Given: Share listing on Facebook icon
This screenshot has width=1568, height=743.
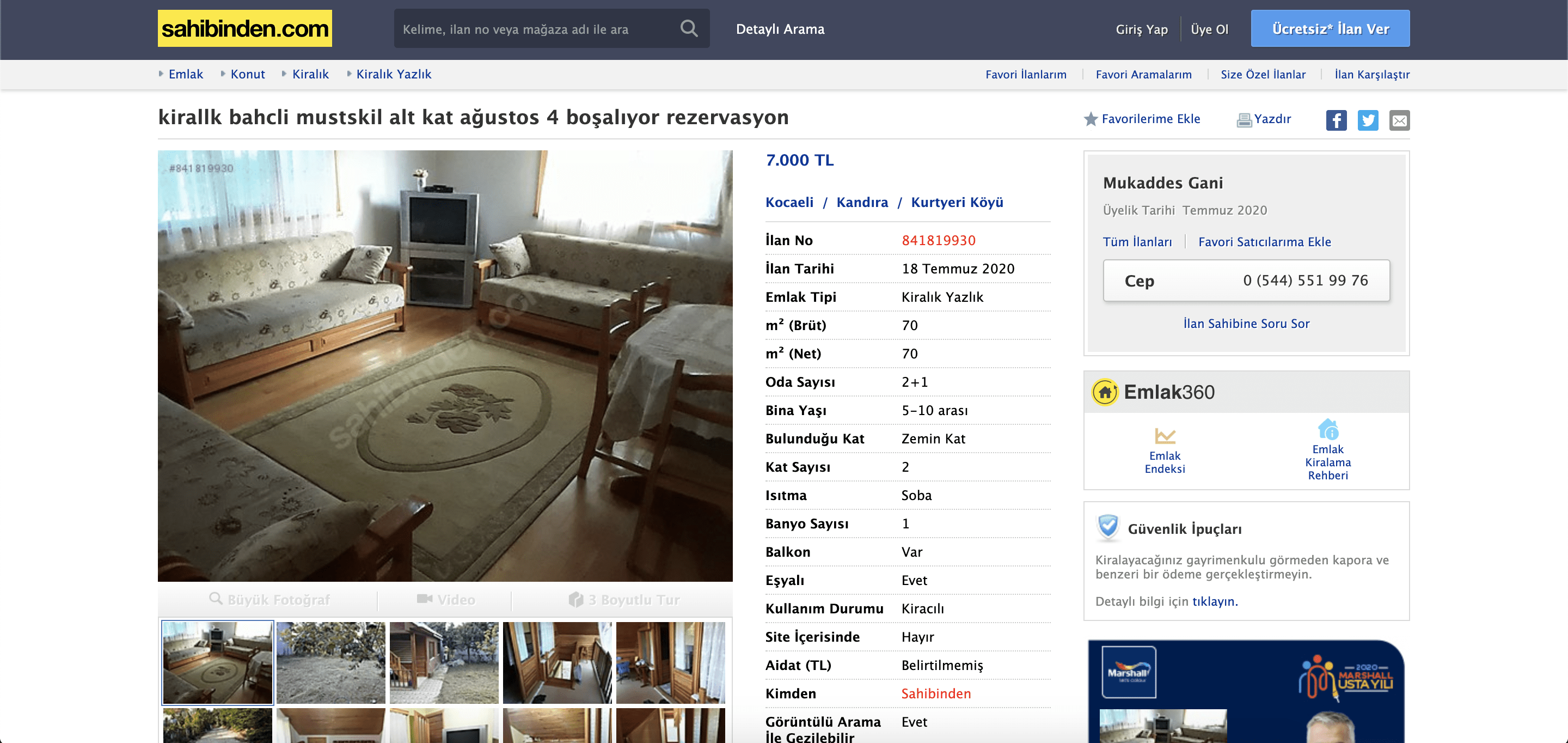Looking at the screenshot, I should pos(1336,120).
